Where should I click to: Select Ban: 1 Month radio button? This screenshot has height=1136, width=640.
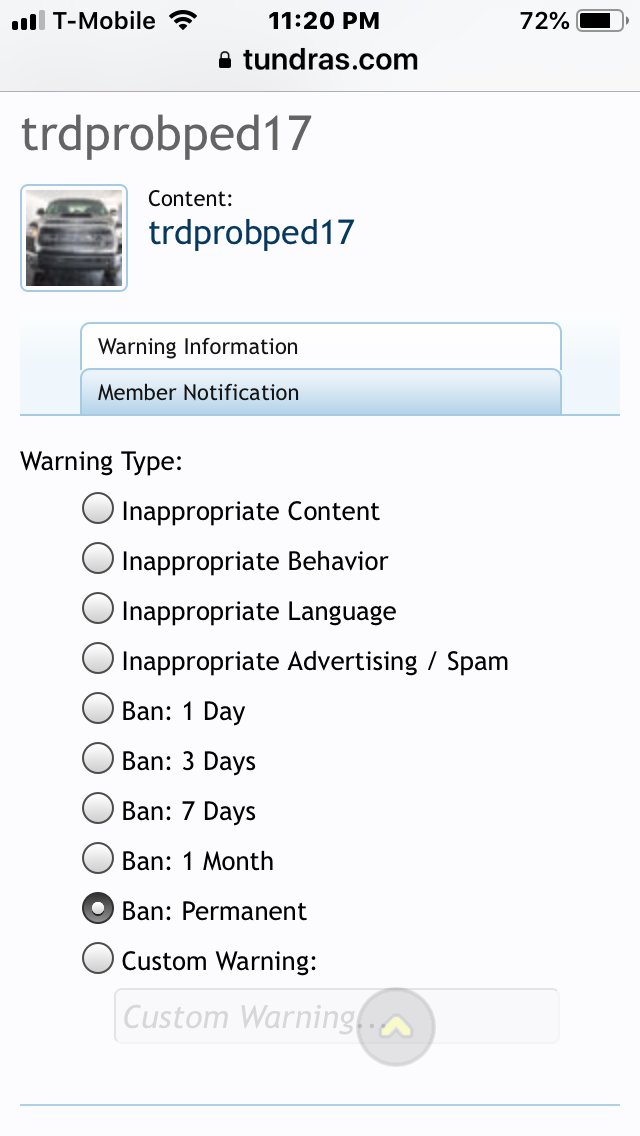[x=98, y=859]
